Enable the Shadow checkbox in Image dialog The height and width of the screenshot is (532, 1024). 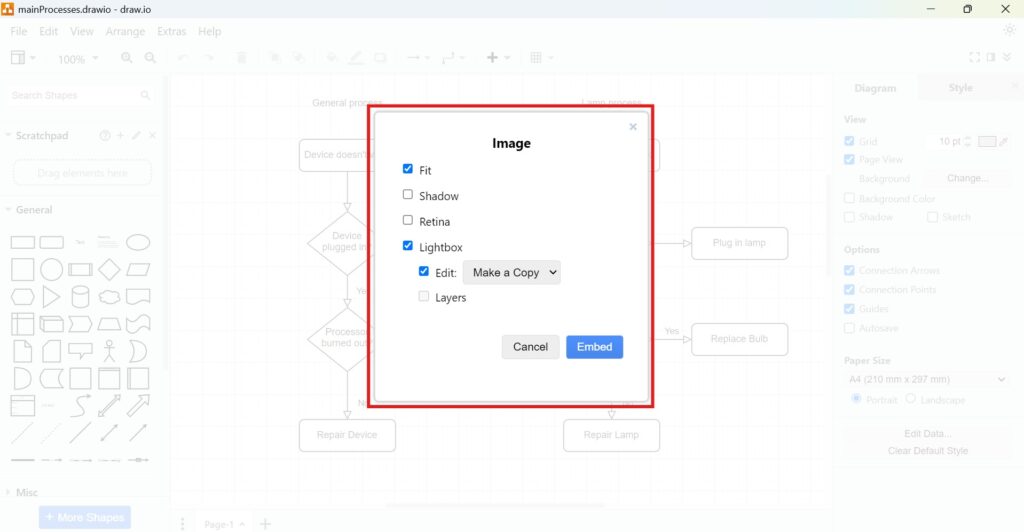click(x=408, y=195)
